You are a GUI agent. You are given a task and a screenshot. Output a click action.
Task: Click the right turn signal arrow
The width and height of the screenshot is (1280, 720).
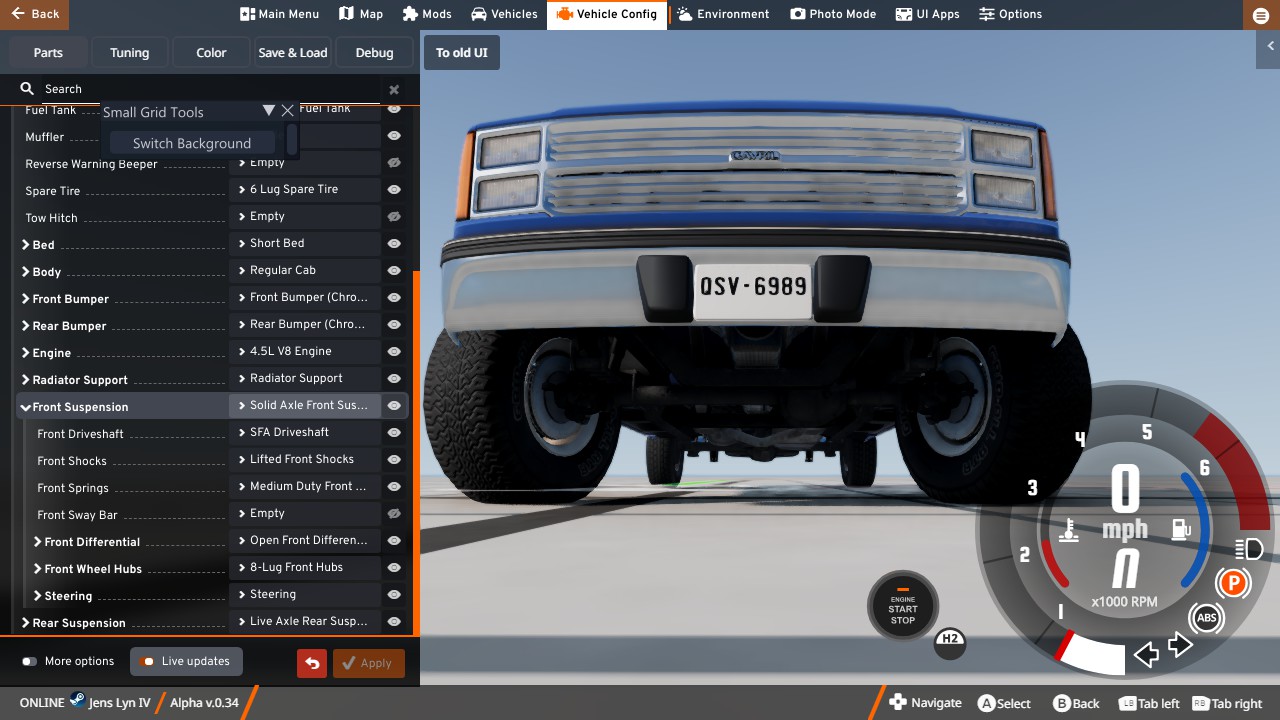pos(1181,645)
